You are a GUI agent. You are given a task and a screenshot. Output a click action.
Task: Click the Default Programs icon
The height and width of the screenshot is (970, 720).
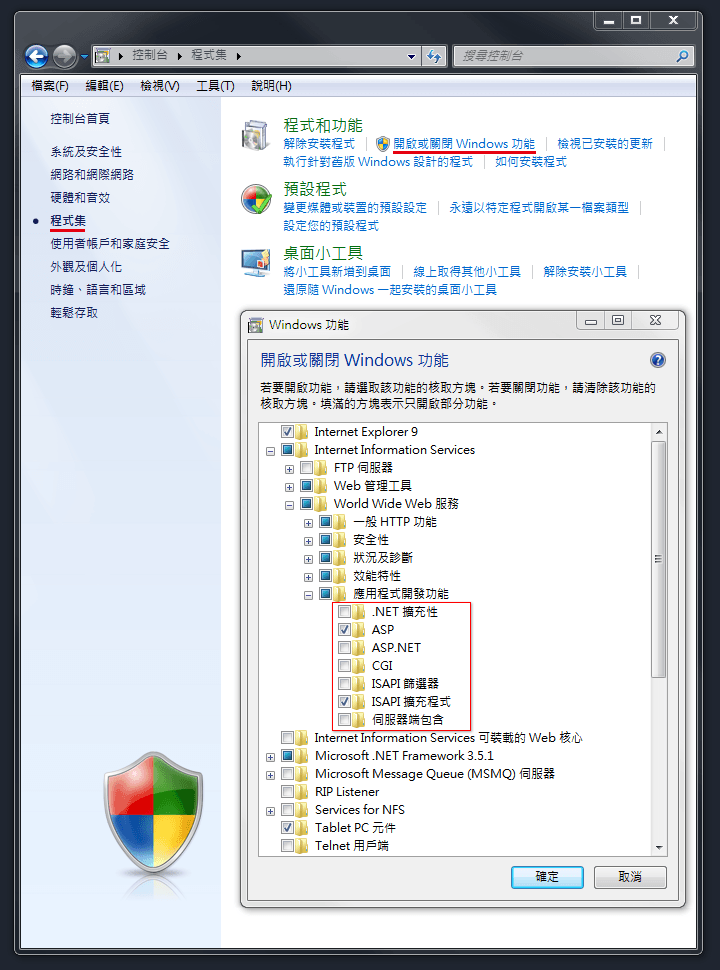coord(256,199)
